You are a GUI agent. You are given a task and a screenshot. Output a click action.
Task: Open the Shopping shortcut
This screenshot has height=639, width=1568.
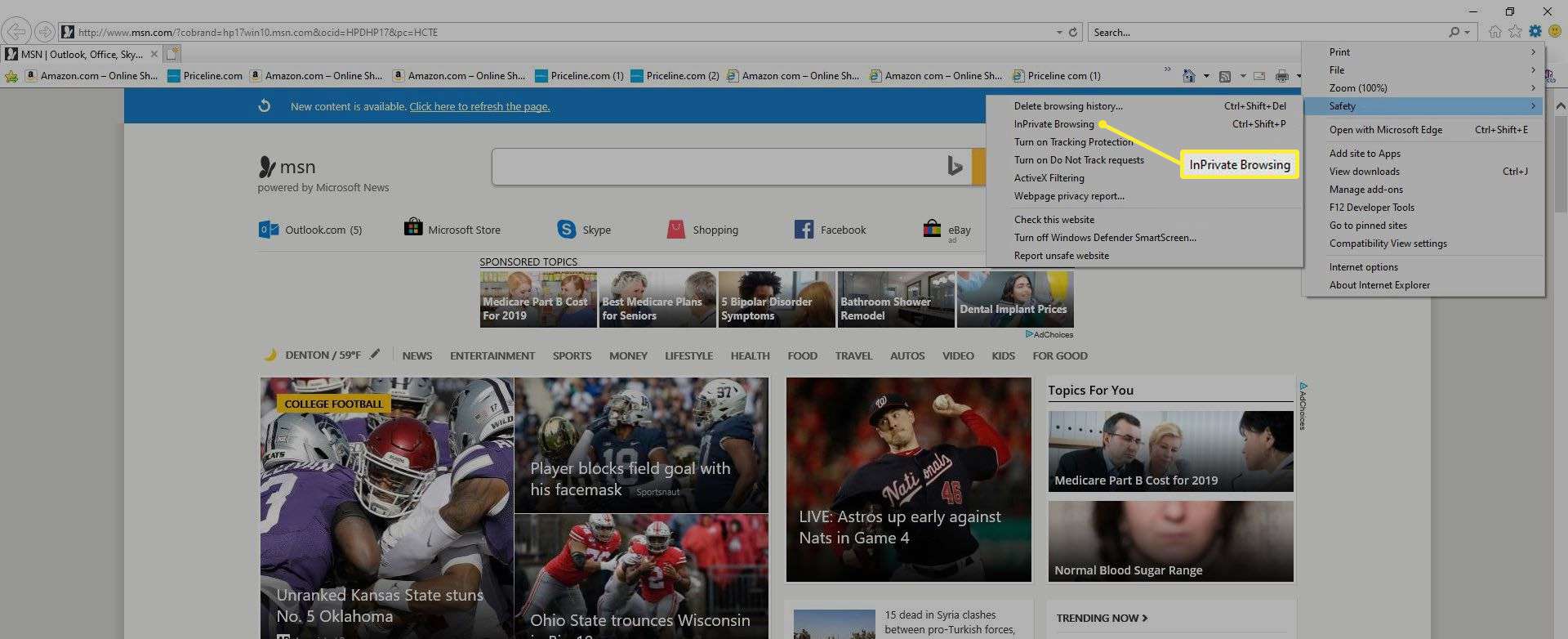click(x=702, y=230)
